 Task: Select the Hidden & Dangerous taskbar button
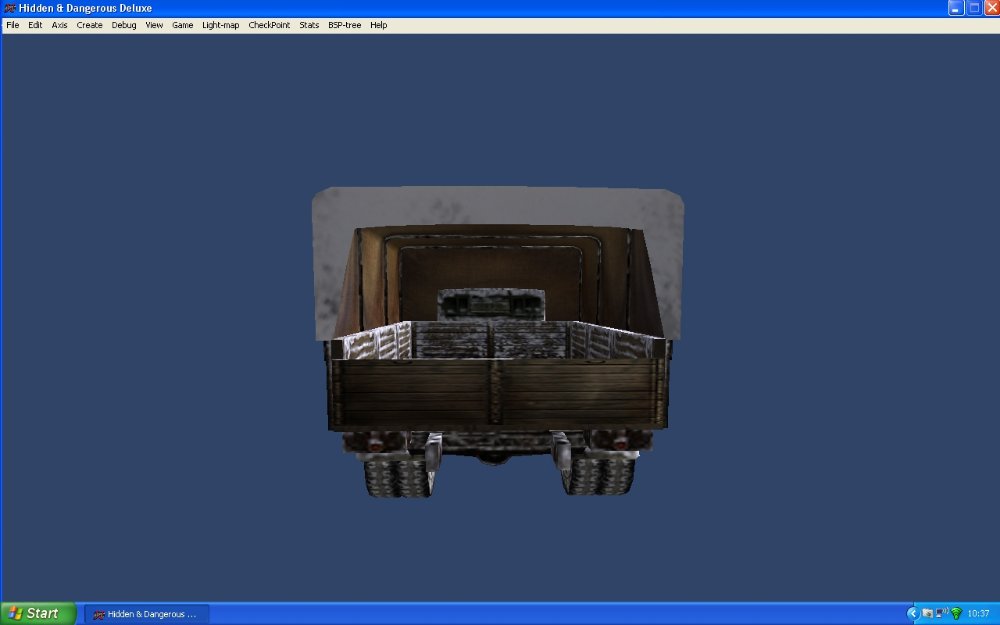[x=147, y=614]
